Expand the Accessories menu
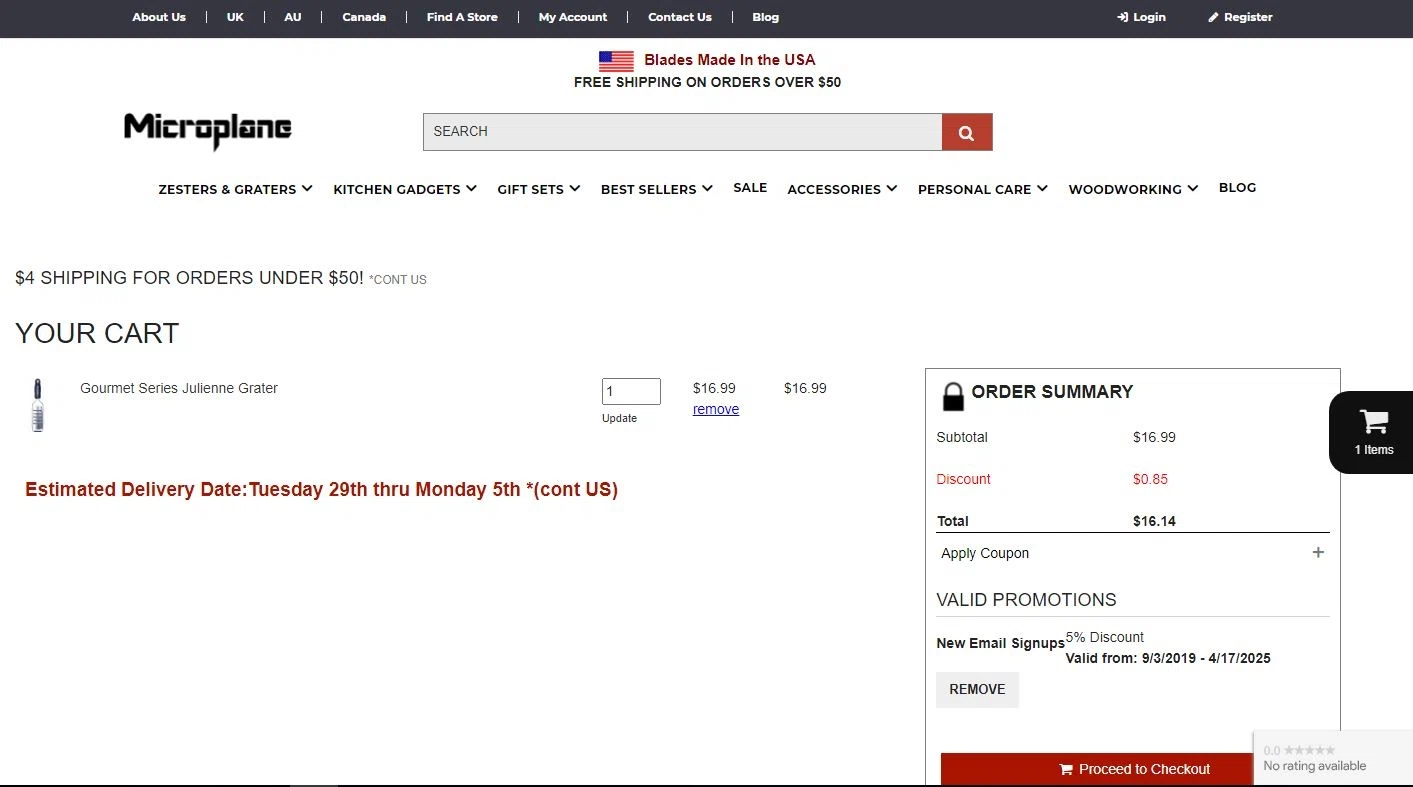This screenshot has height=787, width=1413. [842, 189]
